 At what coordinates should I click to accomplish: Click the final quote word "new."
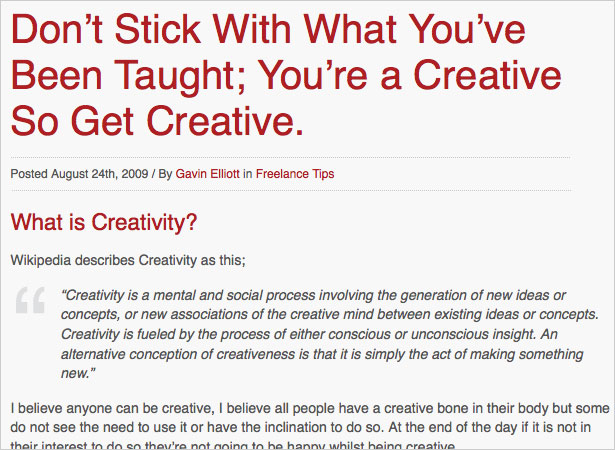coord(78,373)
